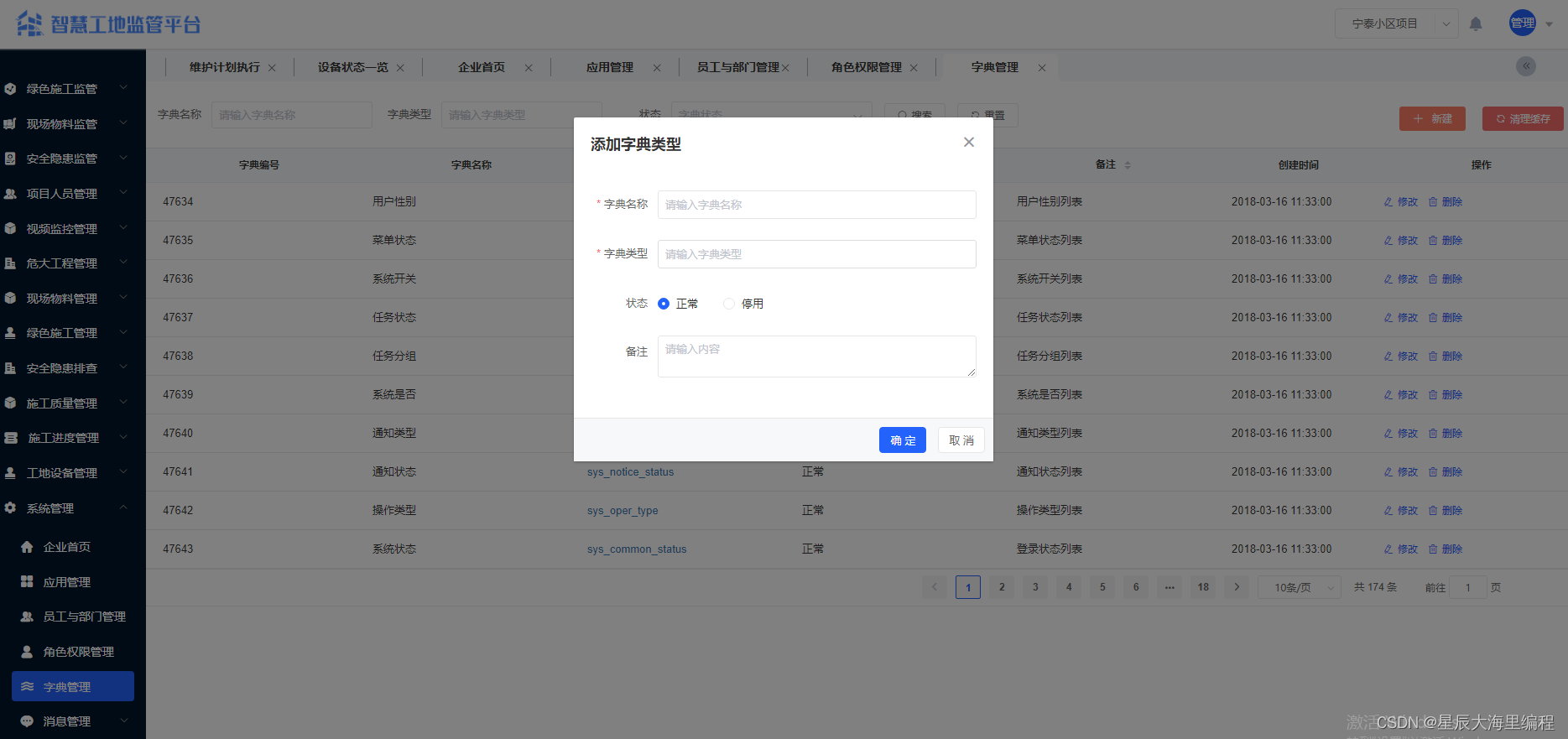Open the 宁泰小区项目 project dropdown
This screenshot has height=739, width=1568.
(x=1396, y=23)
